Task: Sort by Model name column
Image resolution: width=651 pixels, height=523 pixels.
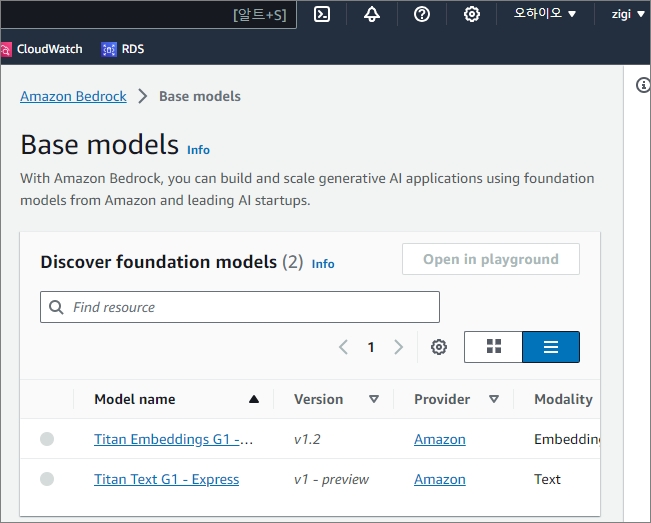Action: click(x=176, y=399)
